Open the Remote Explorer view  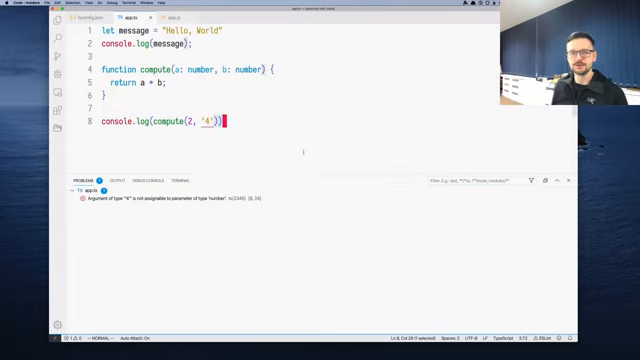tap(58, 92)
